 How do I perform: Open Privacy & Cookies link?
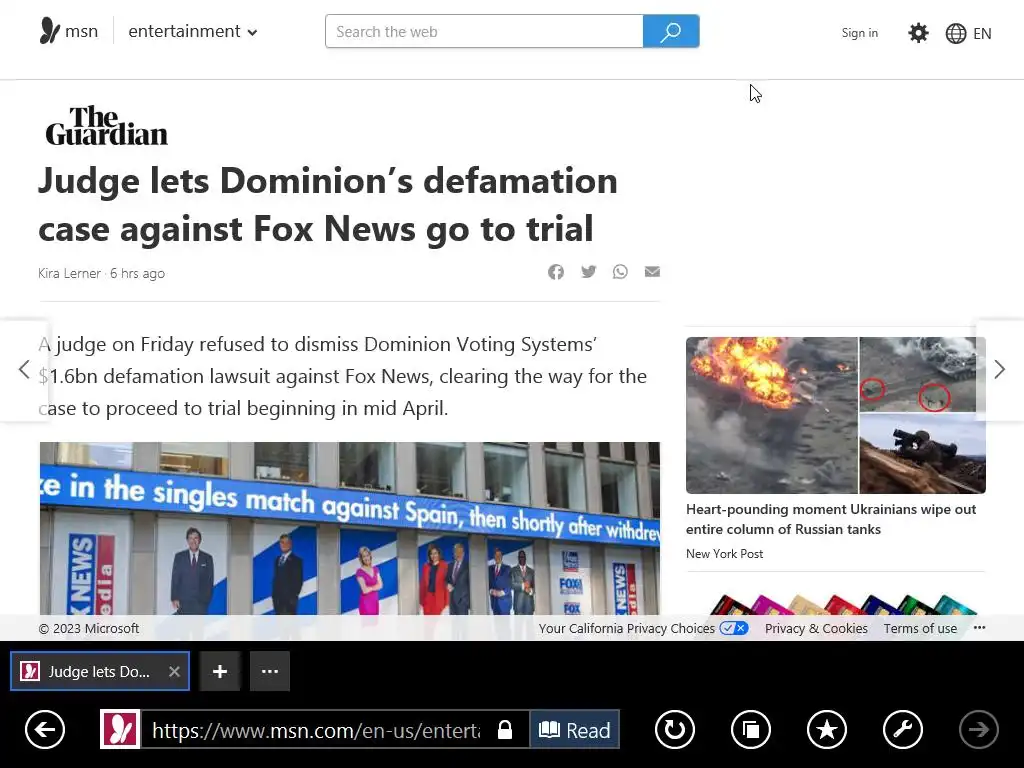click(x=816, y=628)
